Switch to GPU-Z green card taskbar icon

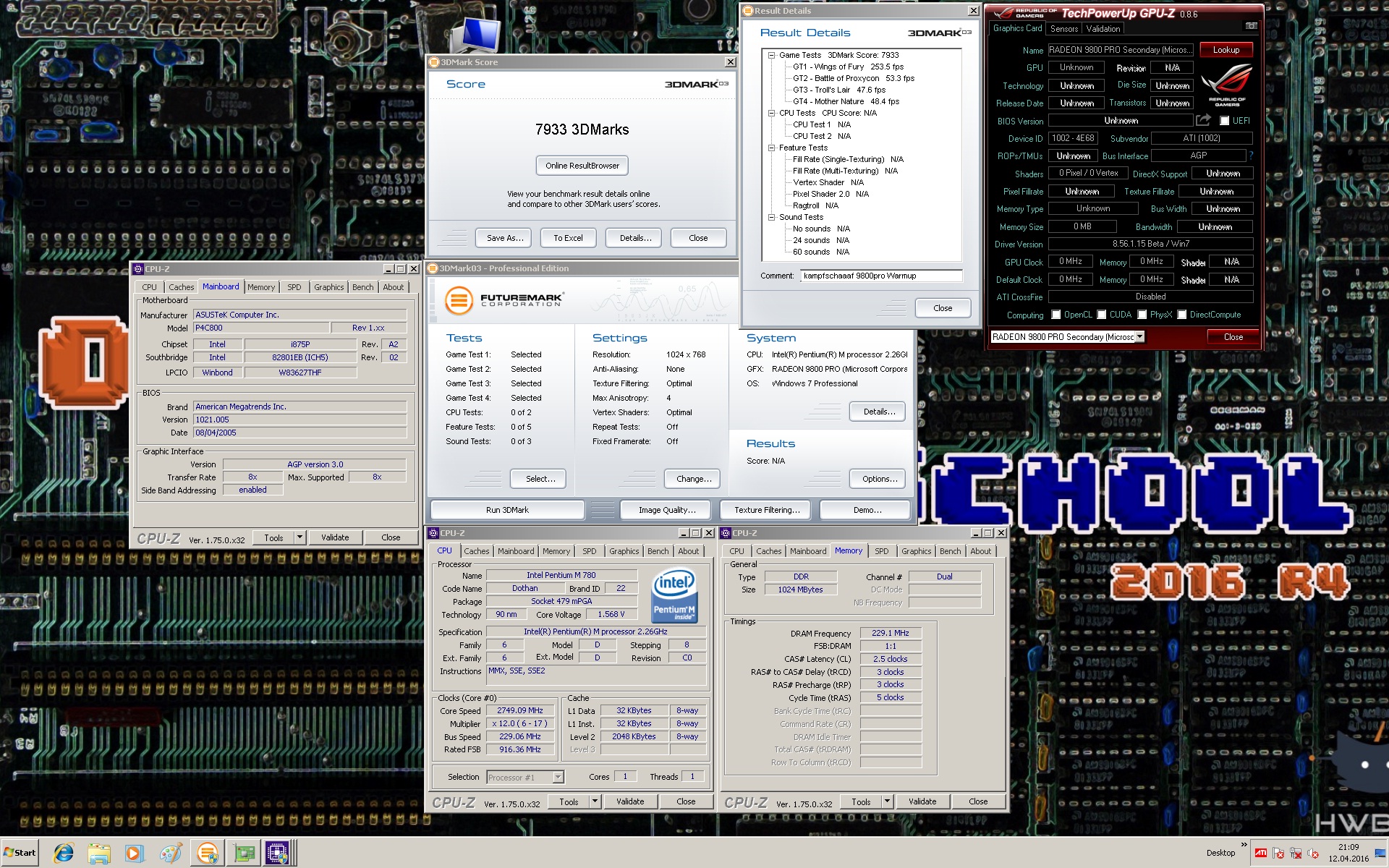[245, 853]
